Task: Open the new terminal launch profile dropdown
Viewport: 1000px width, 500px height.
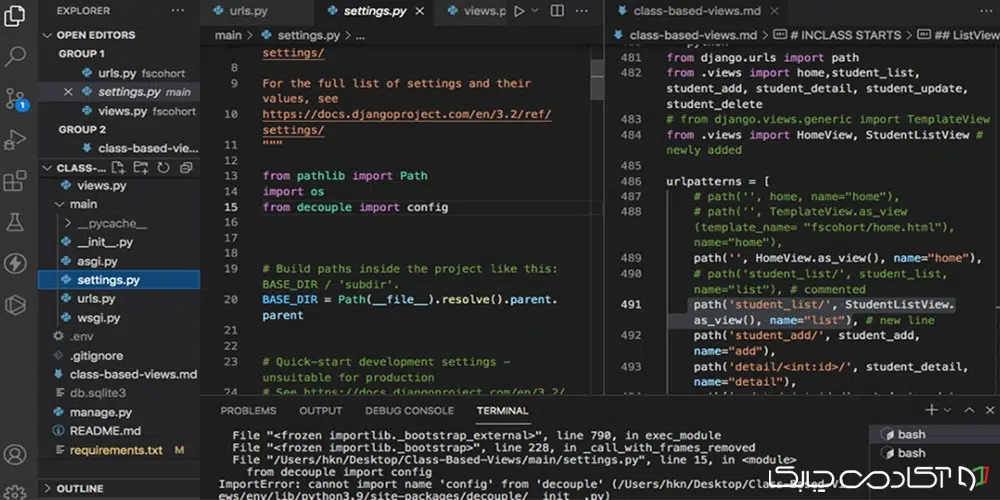Action: (949, 410)
